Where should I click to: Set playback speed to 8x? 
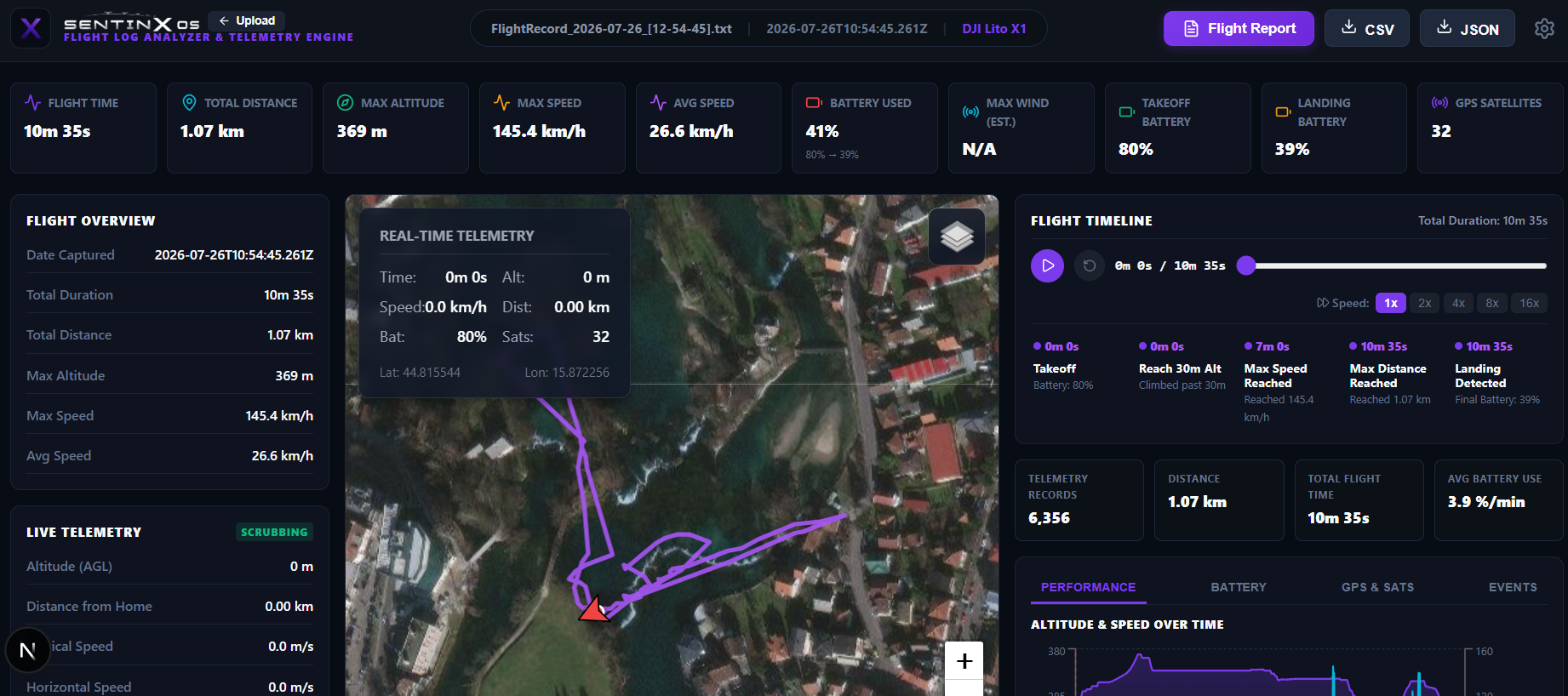pos(1492,303)
